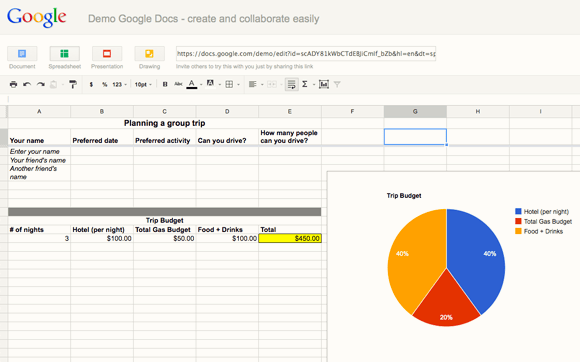Select column D header
The width and height of the screenshot is (580, 362).
[x=227, y=111]
